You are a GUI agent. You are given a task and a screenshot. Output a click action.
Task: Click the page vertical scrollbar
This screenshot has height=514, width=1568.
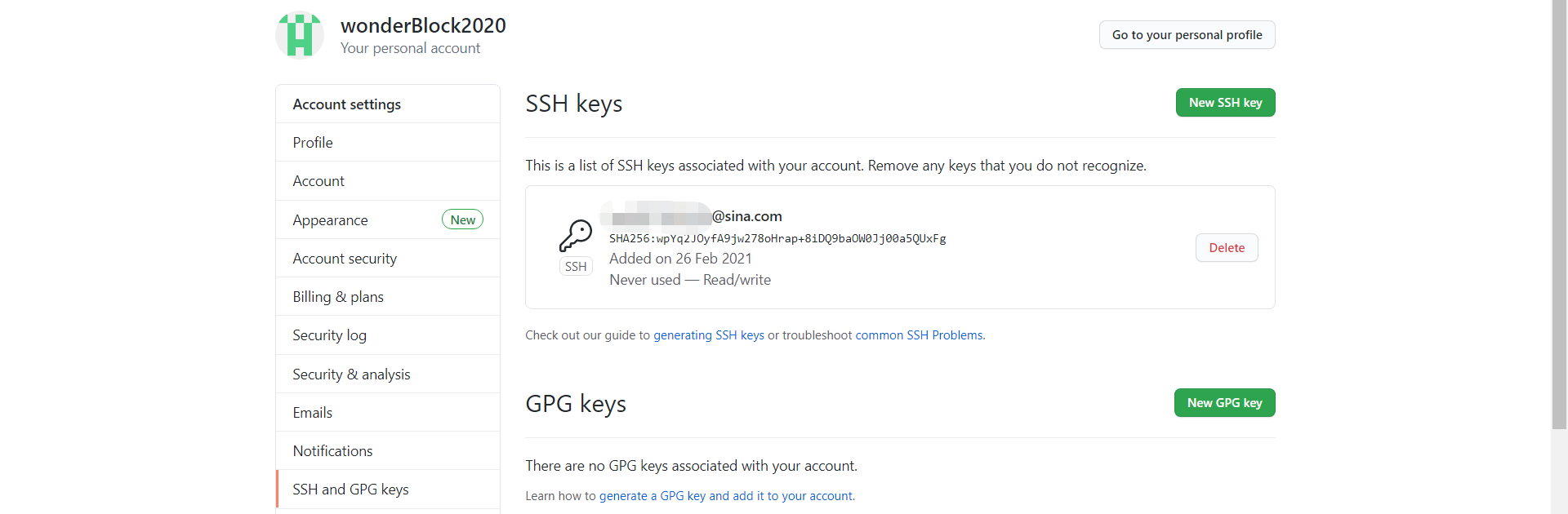1559,212
